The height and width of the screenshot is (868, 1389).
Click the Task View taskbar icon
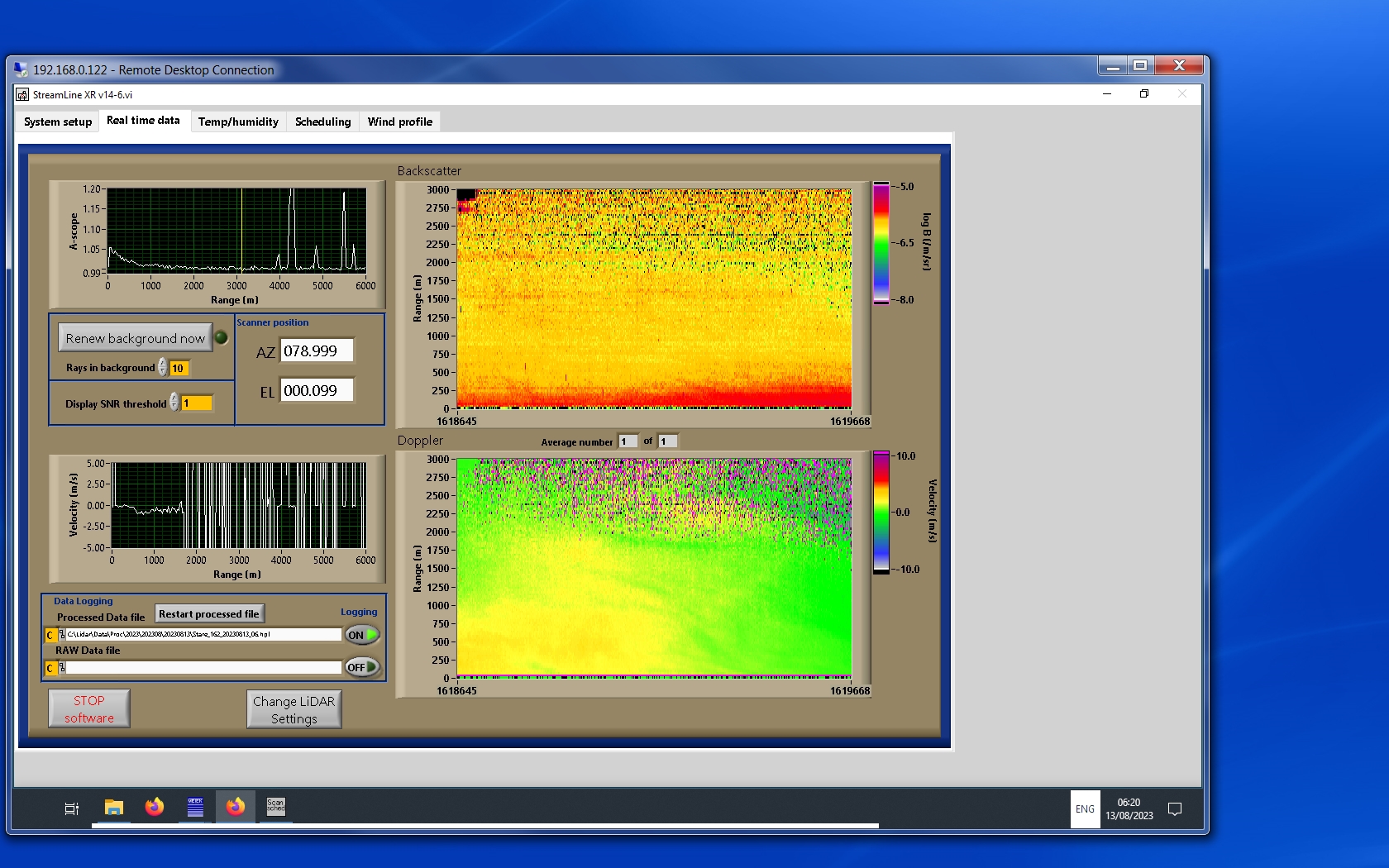coord(72,808)
